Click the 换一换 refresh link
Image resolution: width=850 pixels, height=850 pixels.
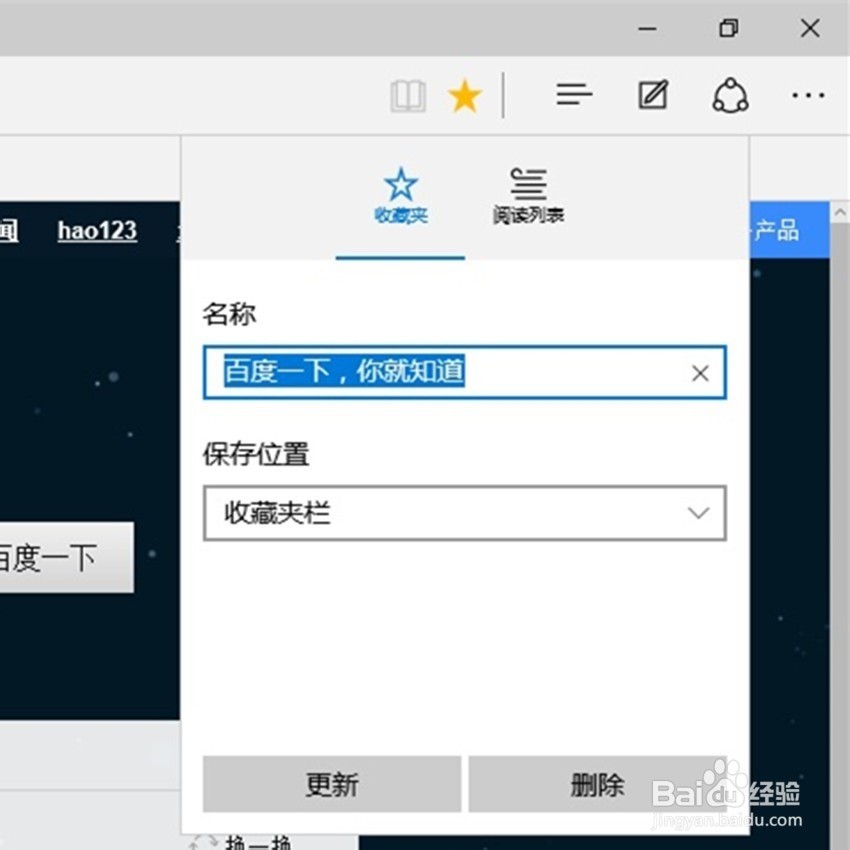258,842
